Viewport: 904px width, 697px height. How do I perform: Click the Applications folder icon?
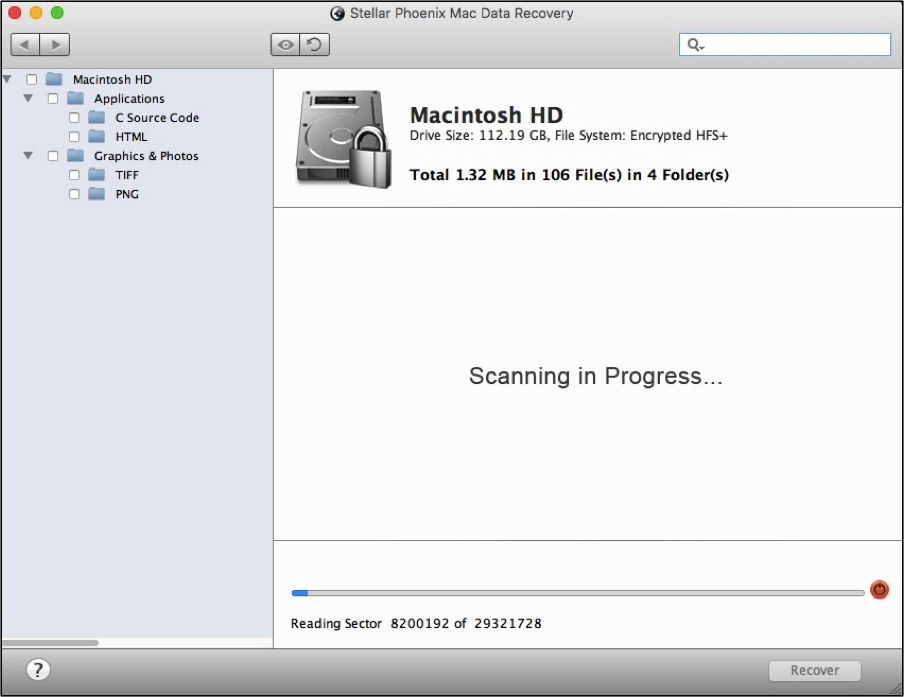click(x=76, y=98)
